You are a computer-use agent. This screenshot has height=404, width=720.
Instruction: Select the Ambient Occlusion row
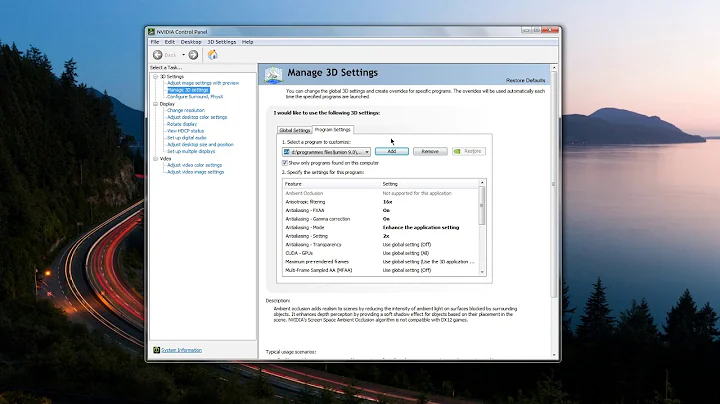coord(380,193)
